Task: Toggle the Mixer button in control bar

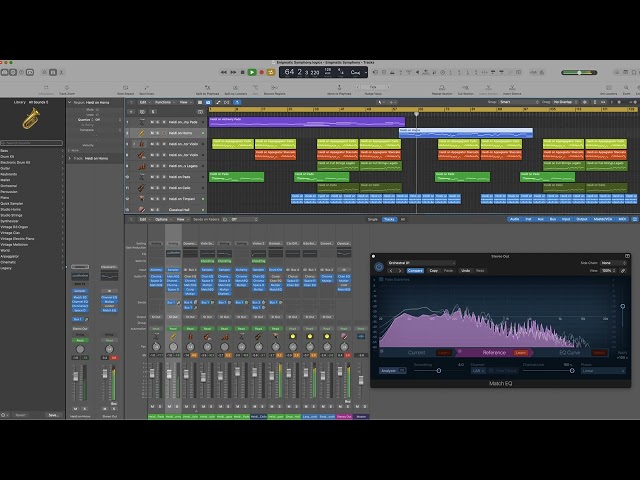Action: click(x=53, y=72)
